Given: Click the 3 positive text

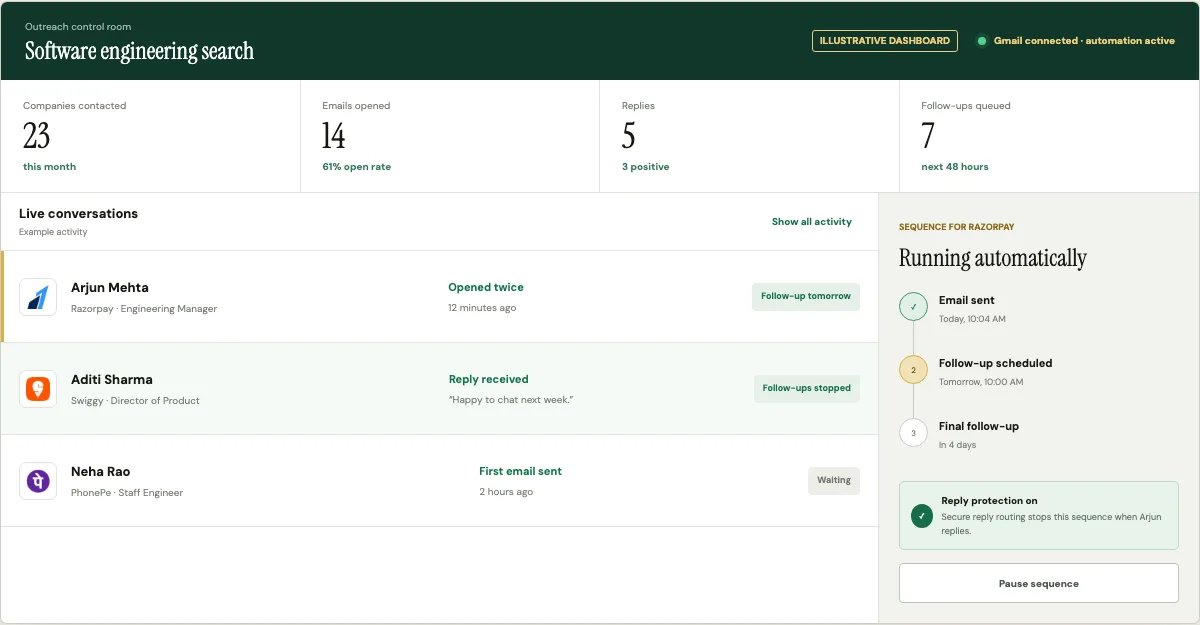Looking at the screenshot, I should click(x=645, y=167).
